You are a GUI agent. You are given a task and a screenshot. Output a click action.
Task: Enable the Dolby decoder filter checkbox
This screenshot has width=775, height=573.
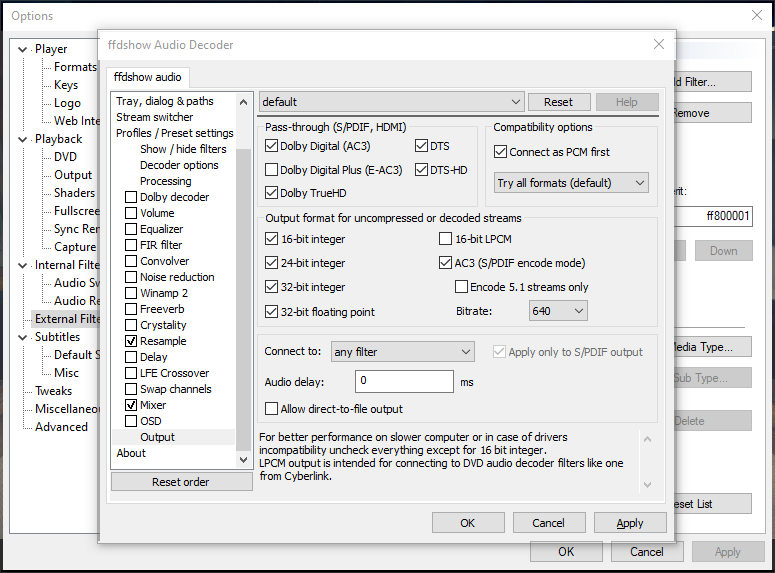131,197
